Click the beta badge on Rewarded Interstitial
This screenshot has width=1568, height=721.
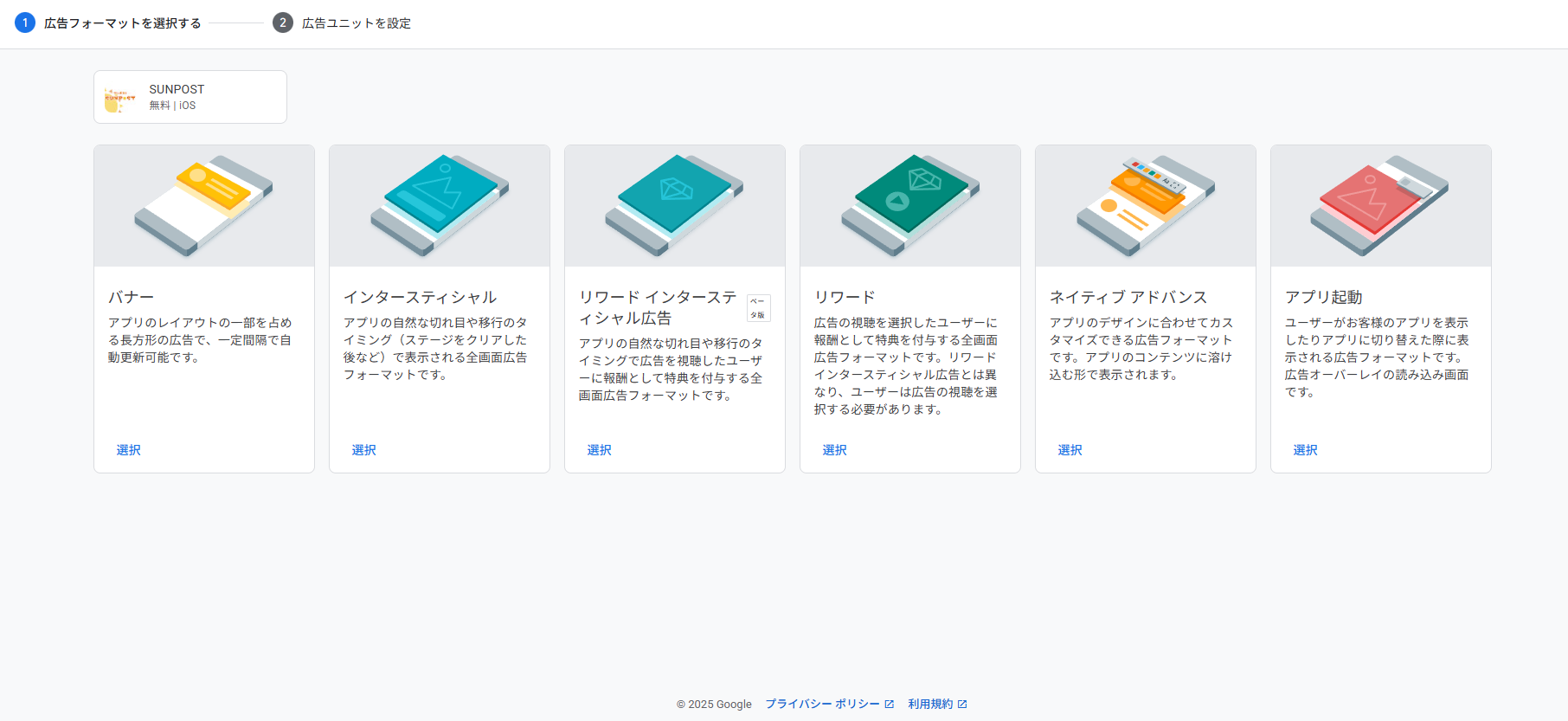pos(758,308)
